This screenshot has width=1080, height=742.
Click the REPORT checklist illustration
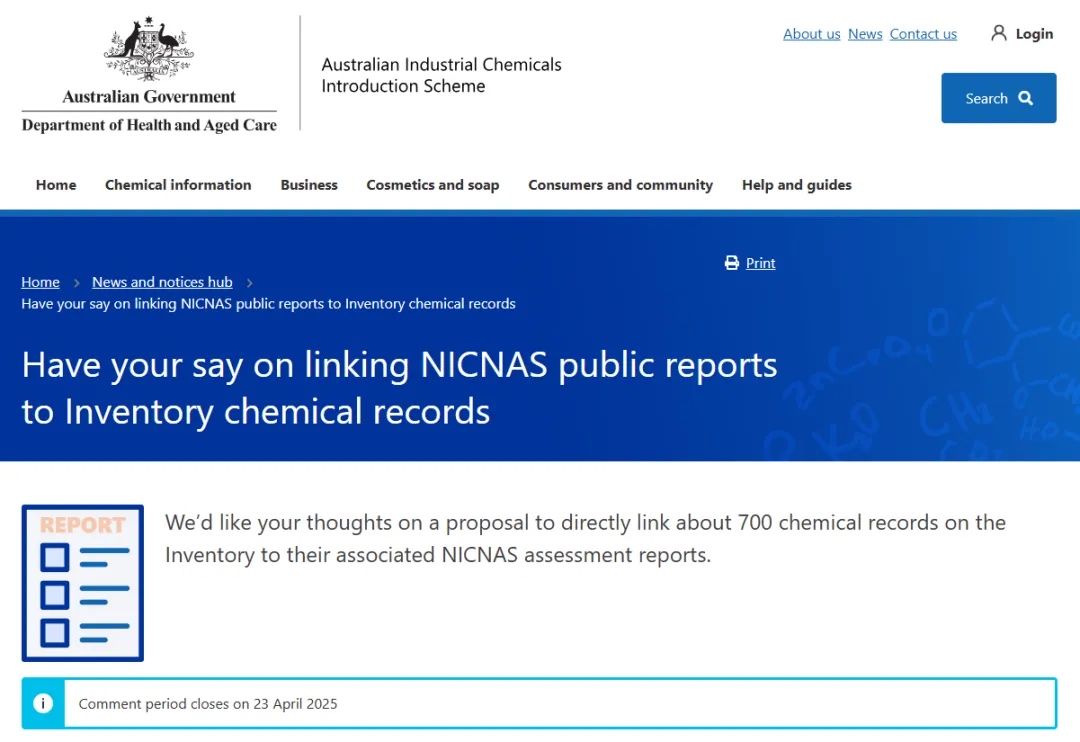[x=83, y=583]
